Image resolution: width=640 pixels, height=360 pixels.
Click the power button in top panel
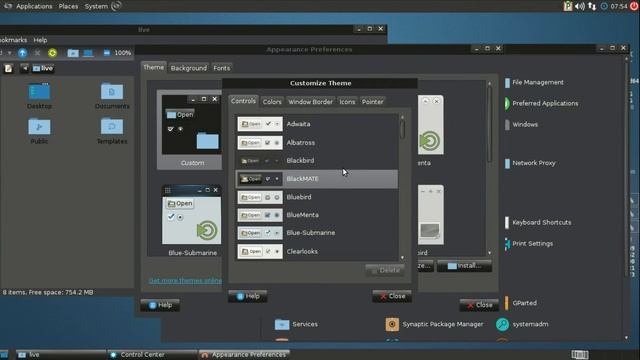pyautogui.click(x=634, y=6)
